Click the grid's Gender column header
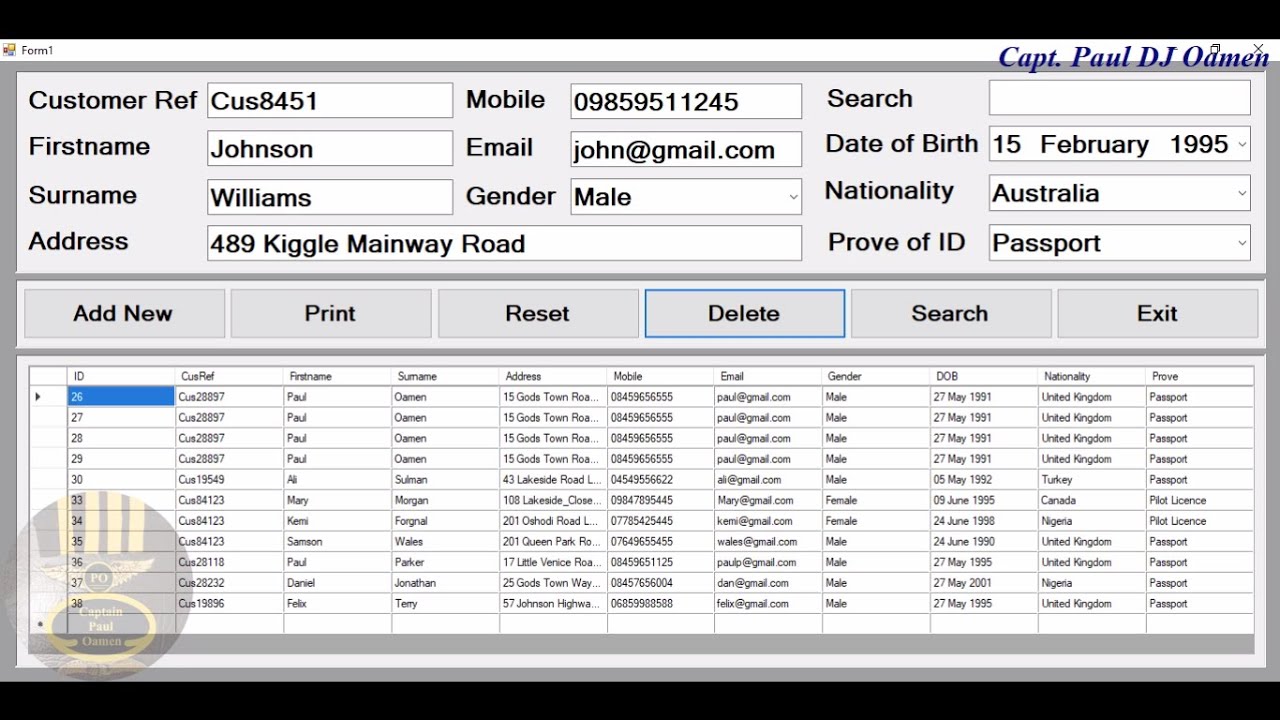The image size is (1280, 720). click(876, 376)
